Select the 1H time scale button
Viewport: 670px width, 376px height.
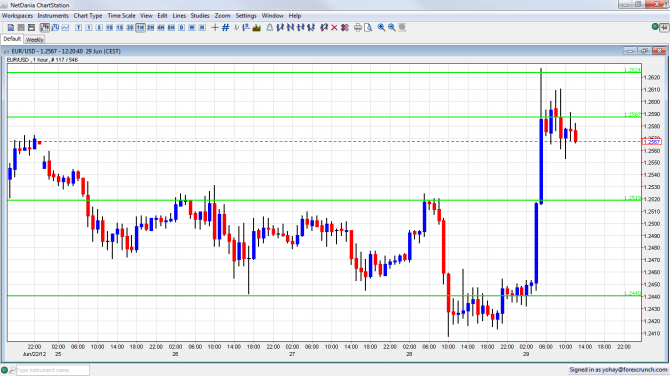coord(140,28)
